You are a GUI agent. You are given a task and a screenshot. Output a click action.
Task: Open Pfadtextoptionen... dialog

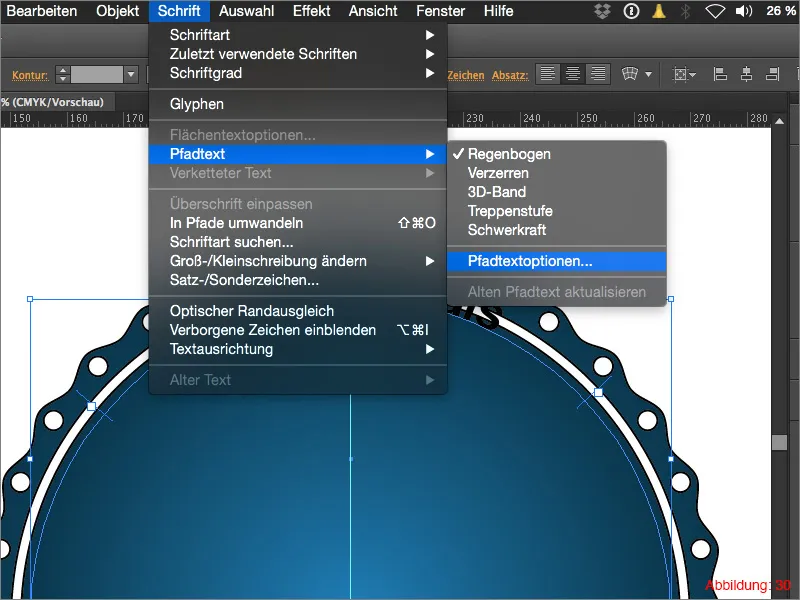click(557, 261)
